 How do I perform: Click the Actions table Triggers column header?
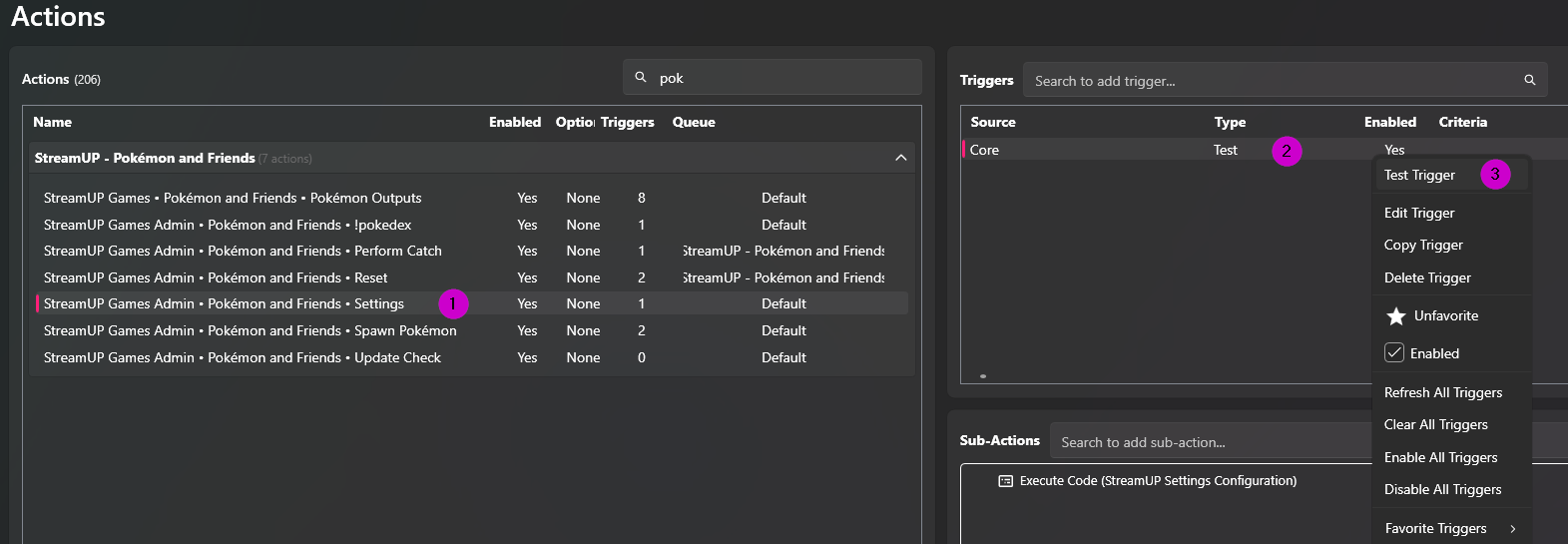click(627, 122)
